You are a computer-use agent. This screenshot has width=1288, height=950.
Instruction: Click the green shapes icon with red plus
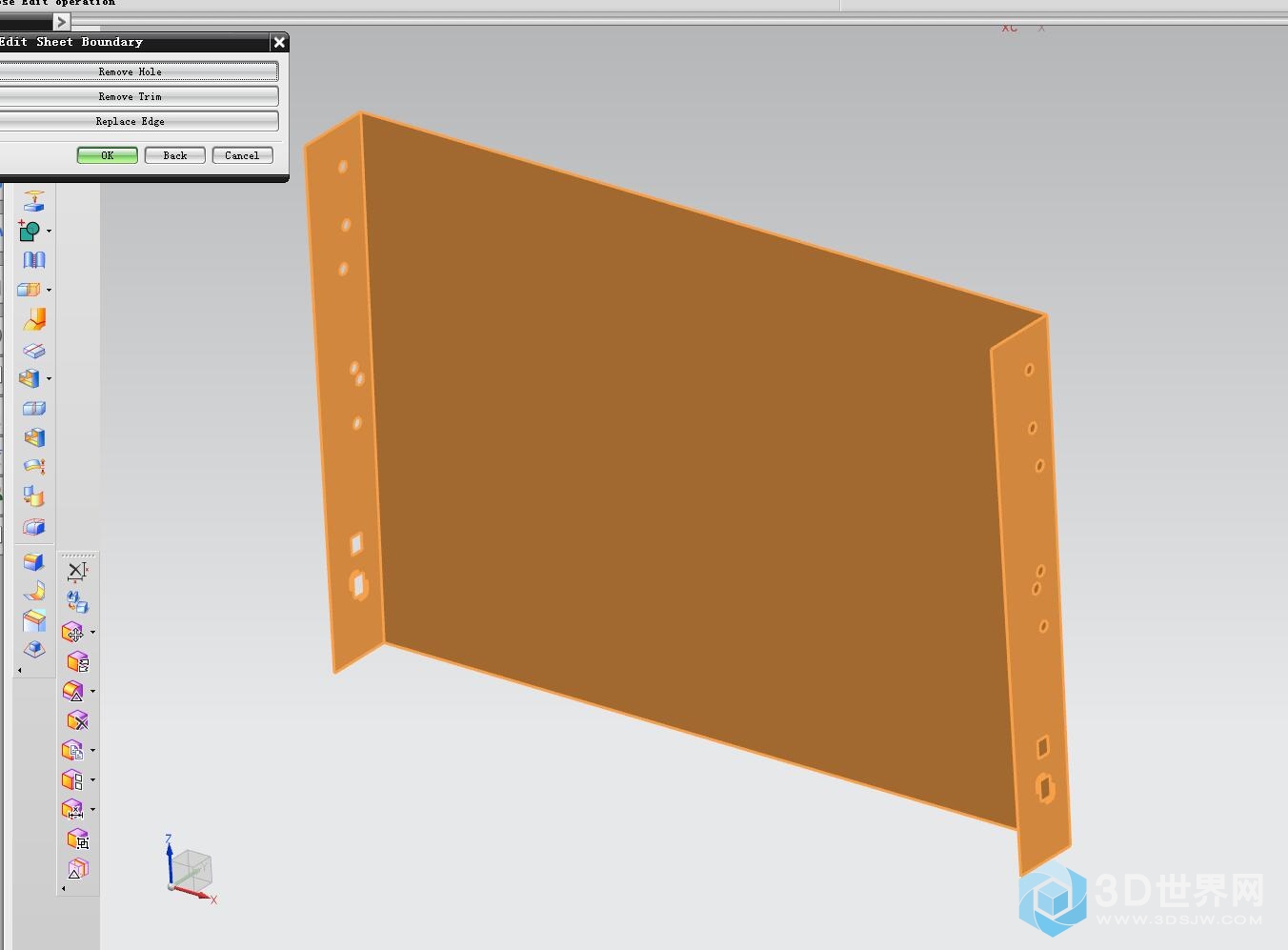tap(30, 231)
